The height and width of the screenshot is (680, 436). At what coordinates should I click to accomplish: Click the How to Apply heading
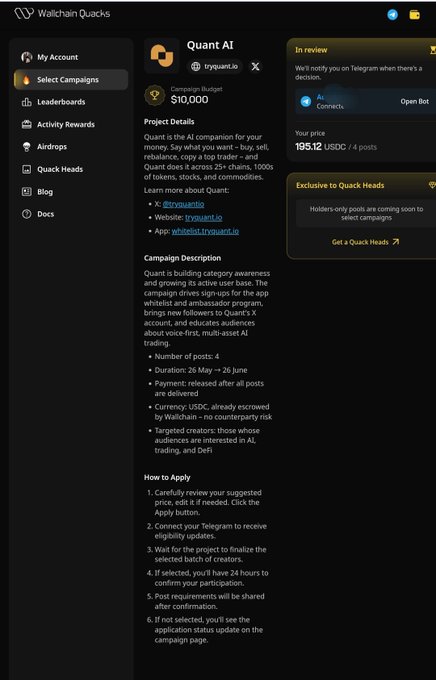tap(167, 477)
